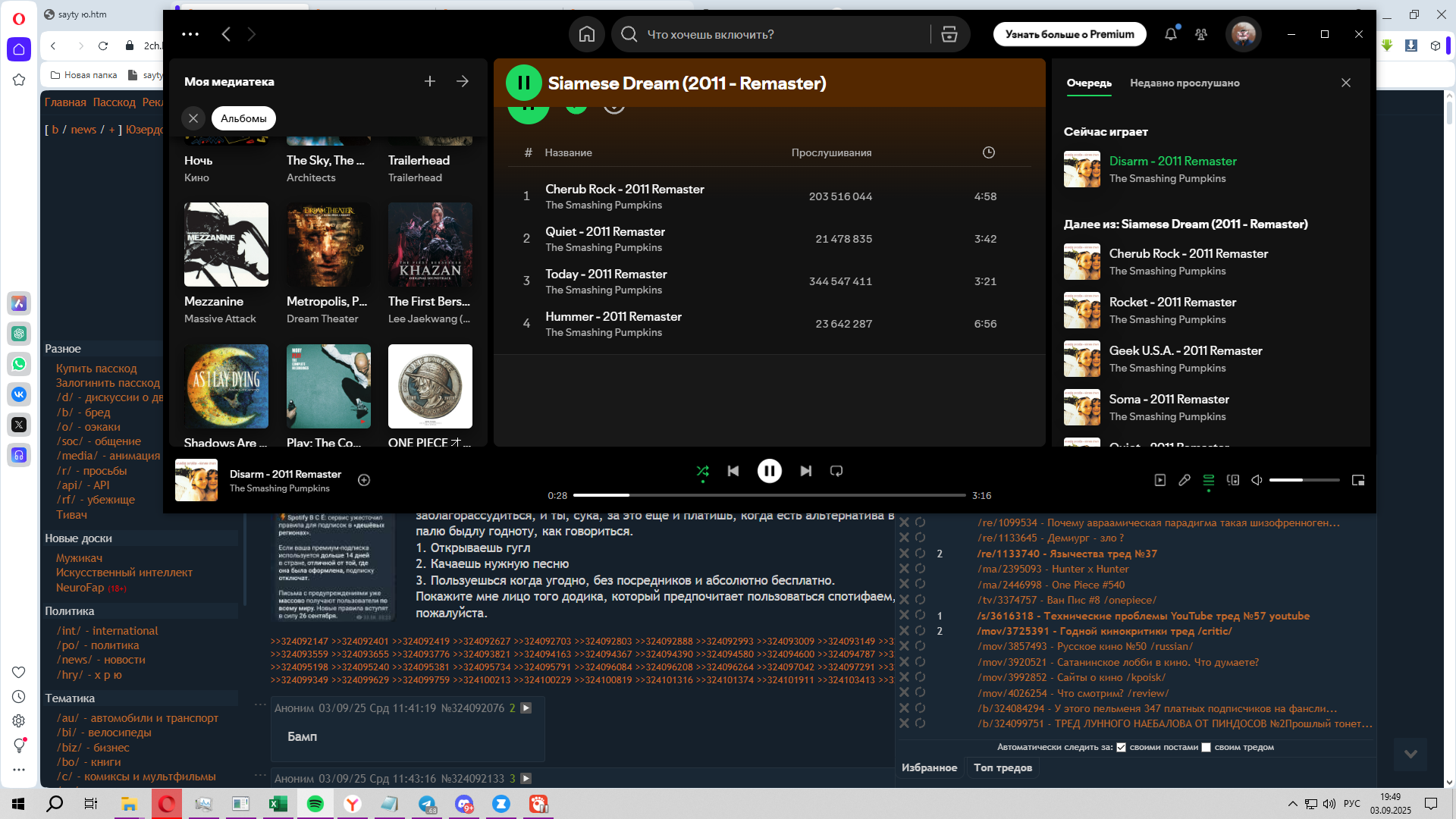Open VK in the Opera sidebar
Screen dimensions: 1456x819
(x=19, y=394)
